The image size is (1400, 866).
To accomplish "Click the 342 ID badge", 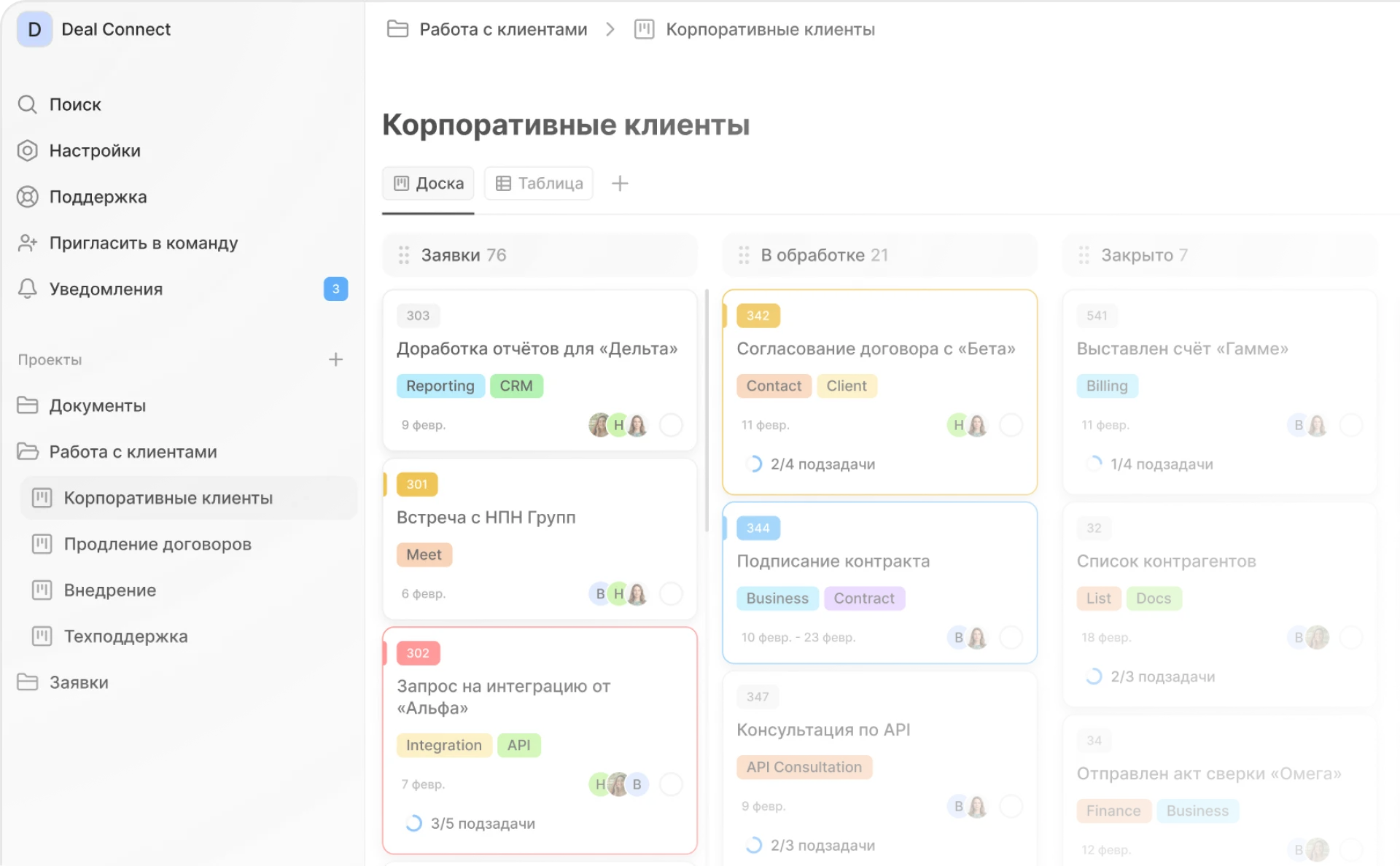I will click(758, 316).
